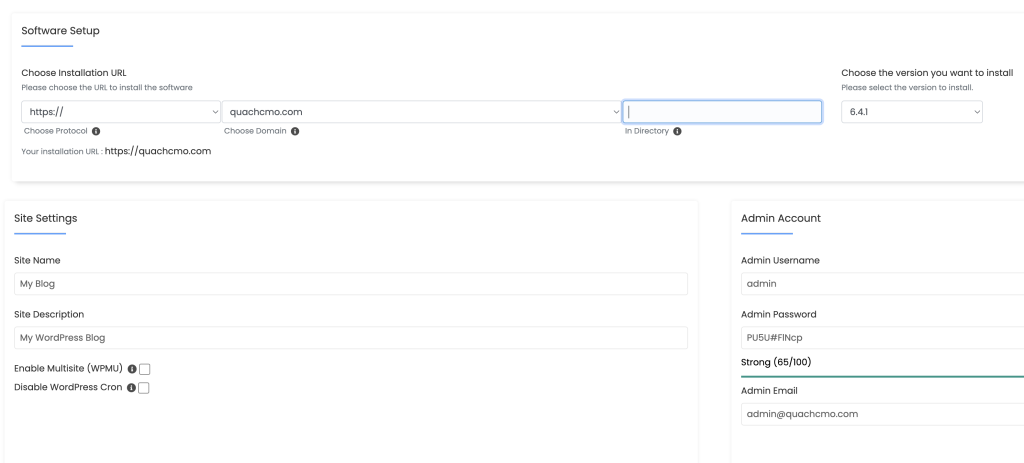
Task: Focus the In Directory text field
Action: point(722,112)
